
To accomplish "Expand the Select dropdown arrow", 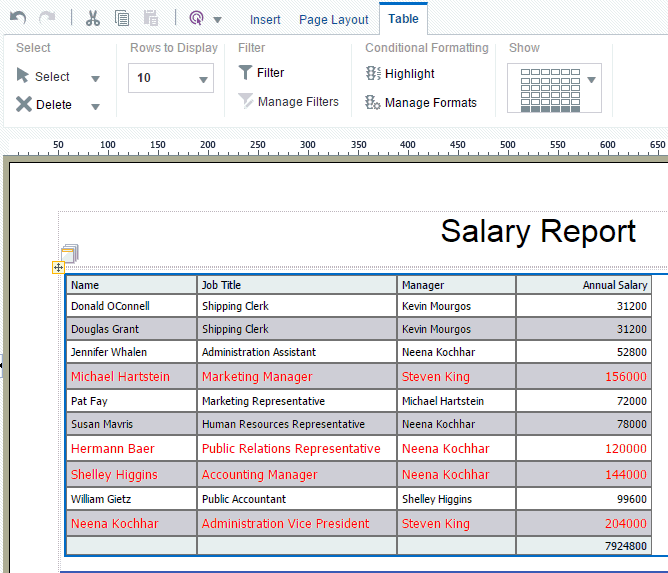I will click(96, 78).
